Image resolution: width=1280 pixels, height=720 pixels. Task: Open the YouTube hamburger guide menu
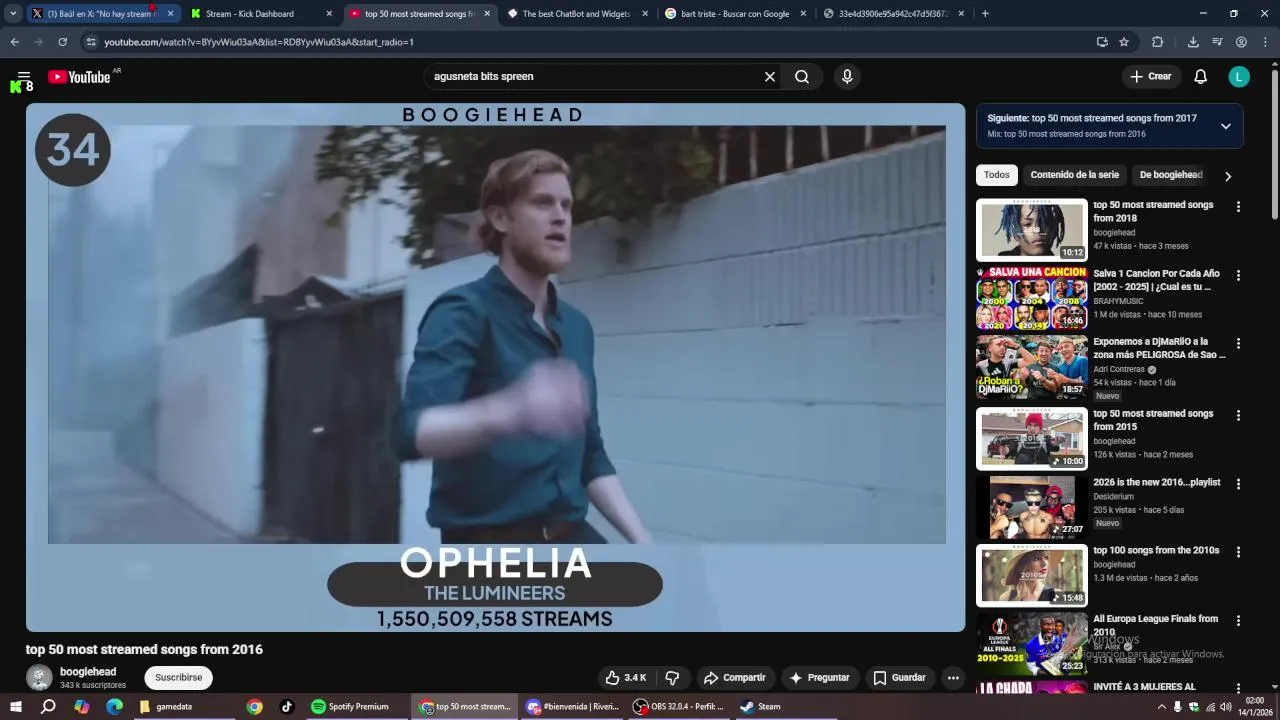pyautogui.click(x=24, y=76)
